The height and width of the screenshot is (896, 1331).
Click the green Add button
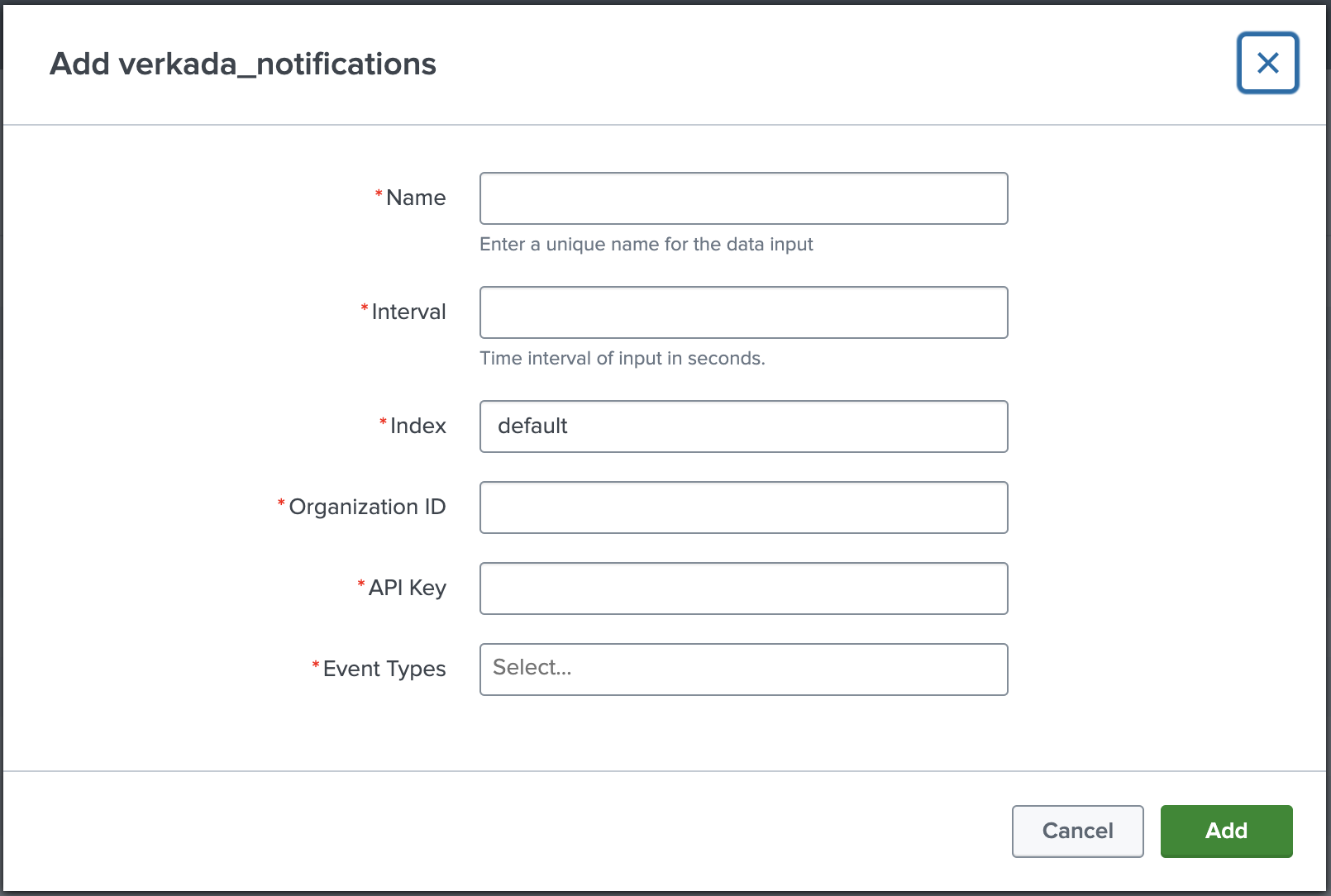coord(1226,831)
